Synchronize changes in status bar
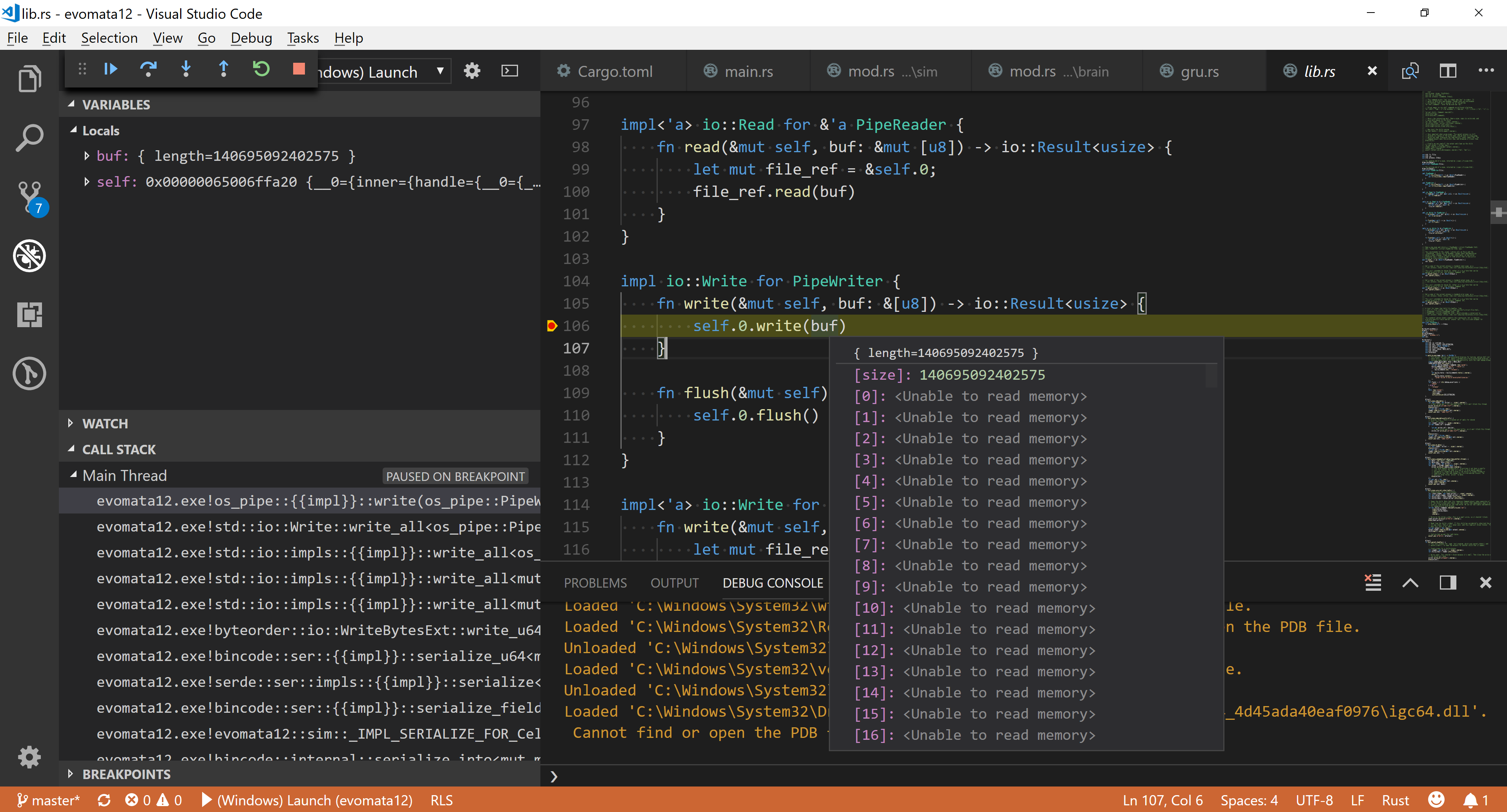The width and height of the screenshot is (1507, 812). point(104,800)
